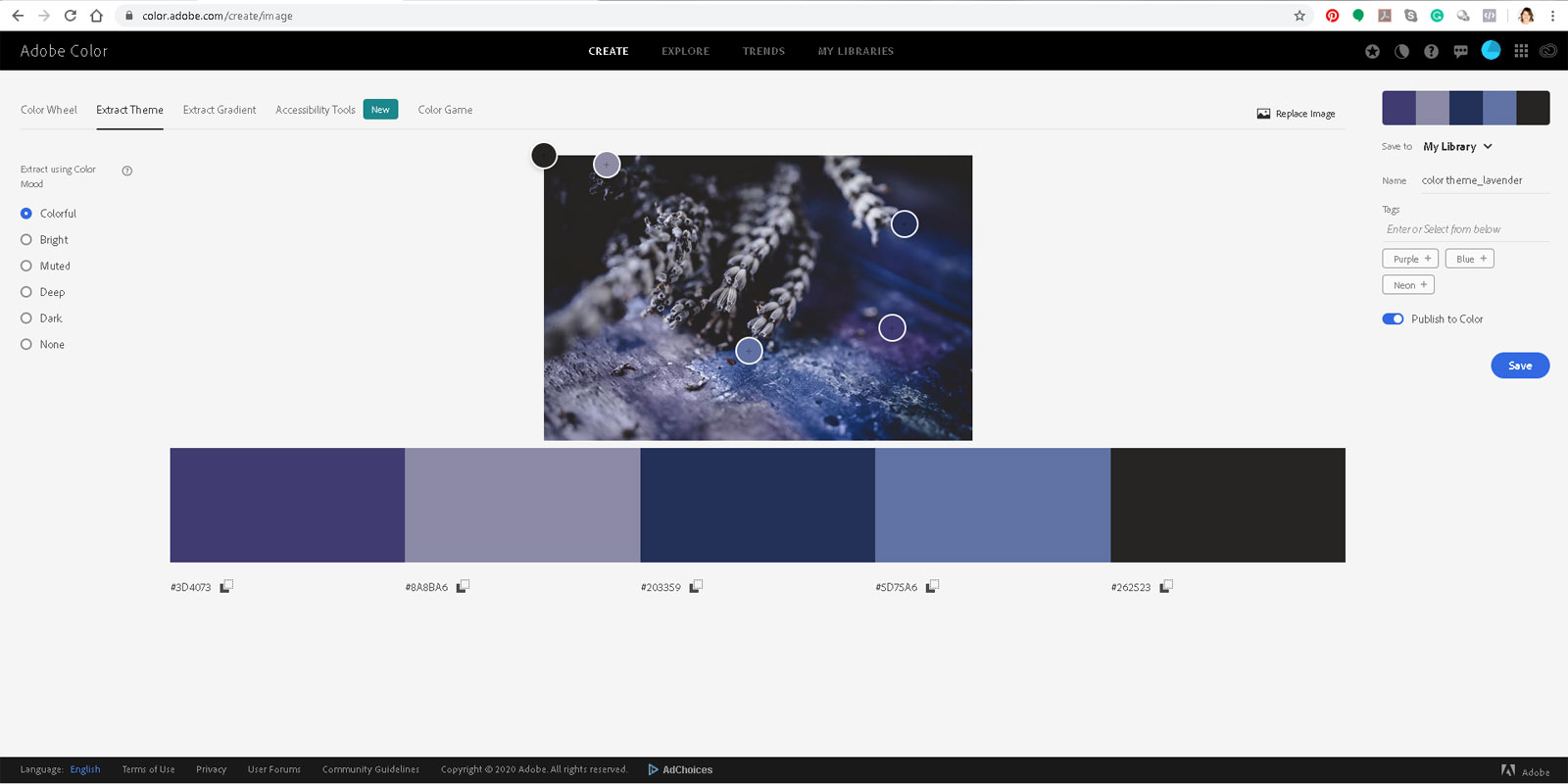Click the Replace Image button
The image size is (1568, 784).
pos(1296,114)
